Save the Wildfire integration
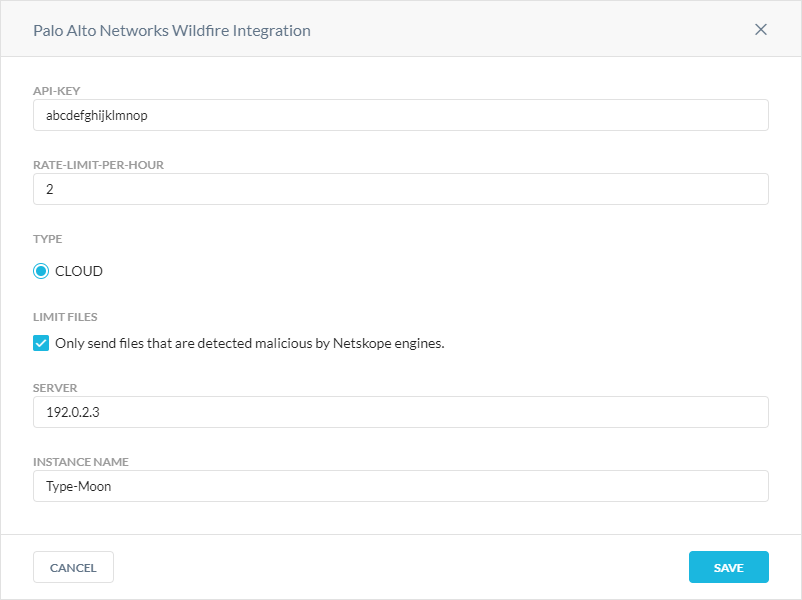This screenshot has width=802, height=600. coord(728,567)
